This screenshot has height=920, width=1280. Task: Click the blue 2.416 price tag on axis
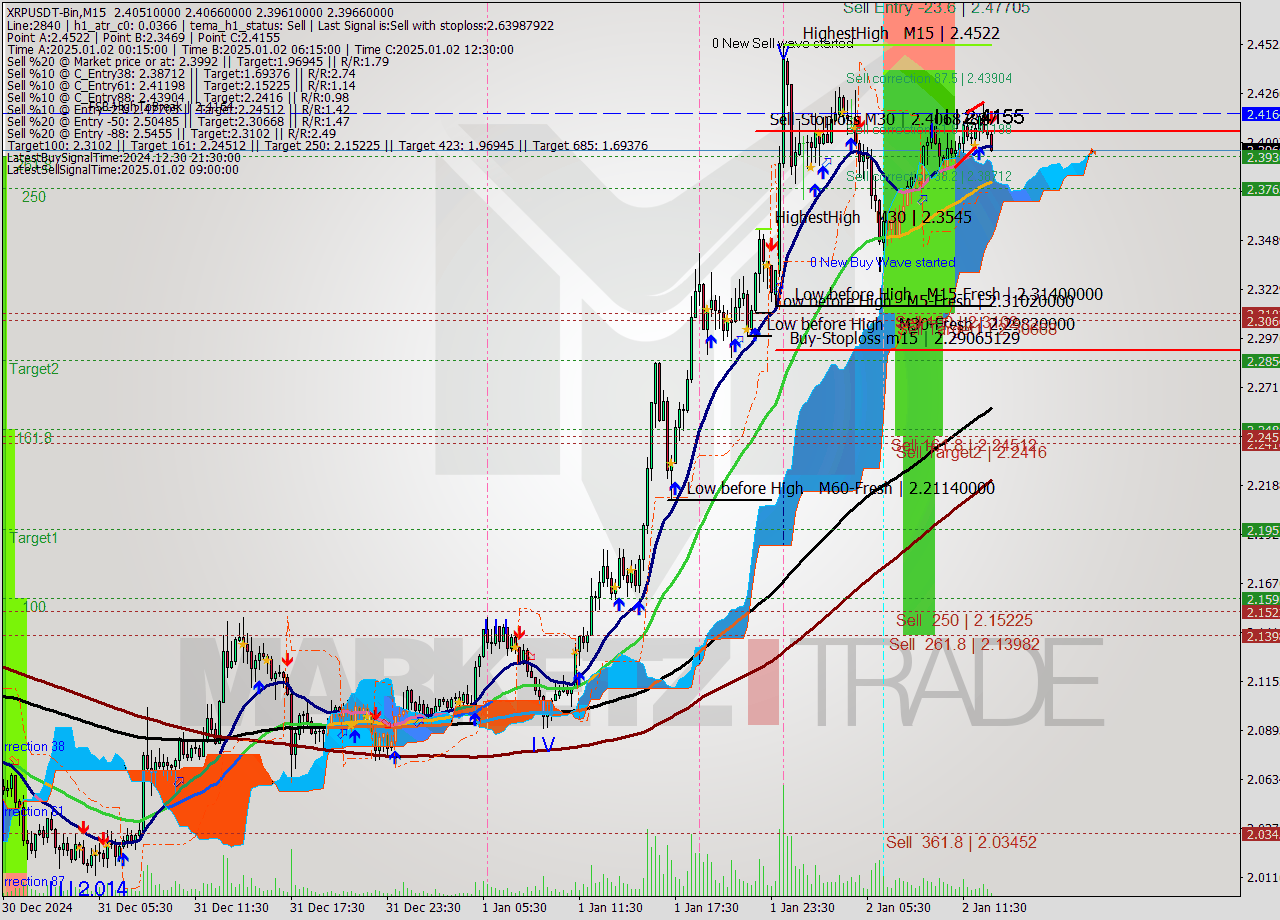point(1260,115)
